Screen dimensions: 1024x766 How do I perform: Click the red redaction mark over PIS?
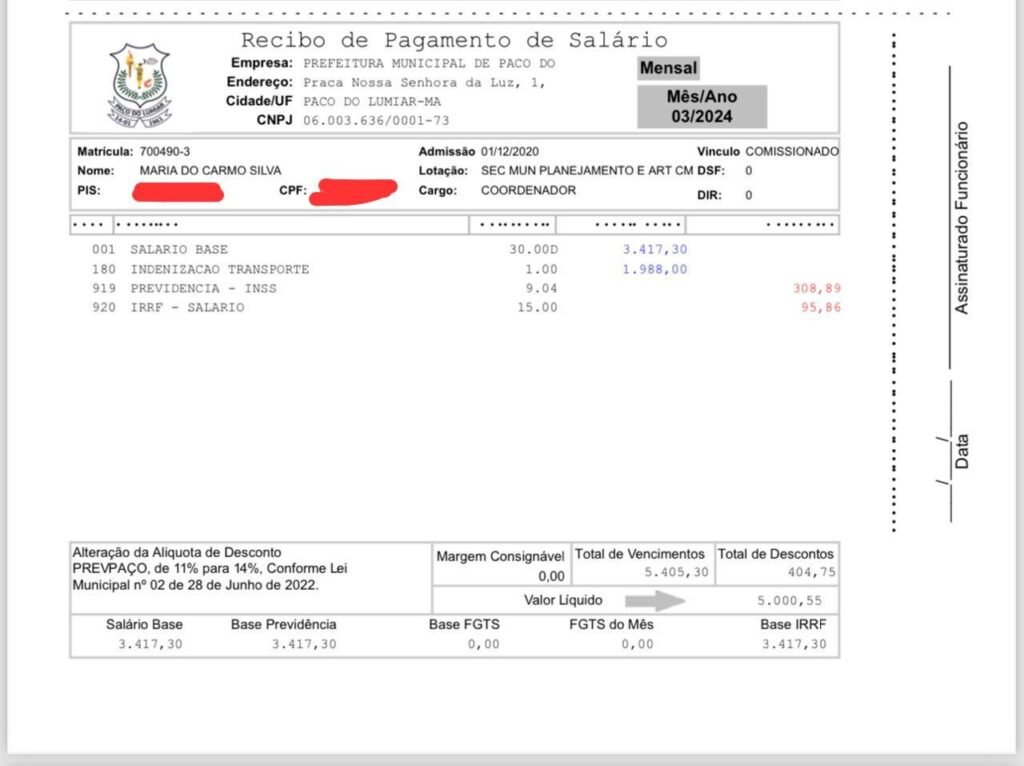click(181, 191)
